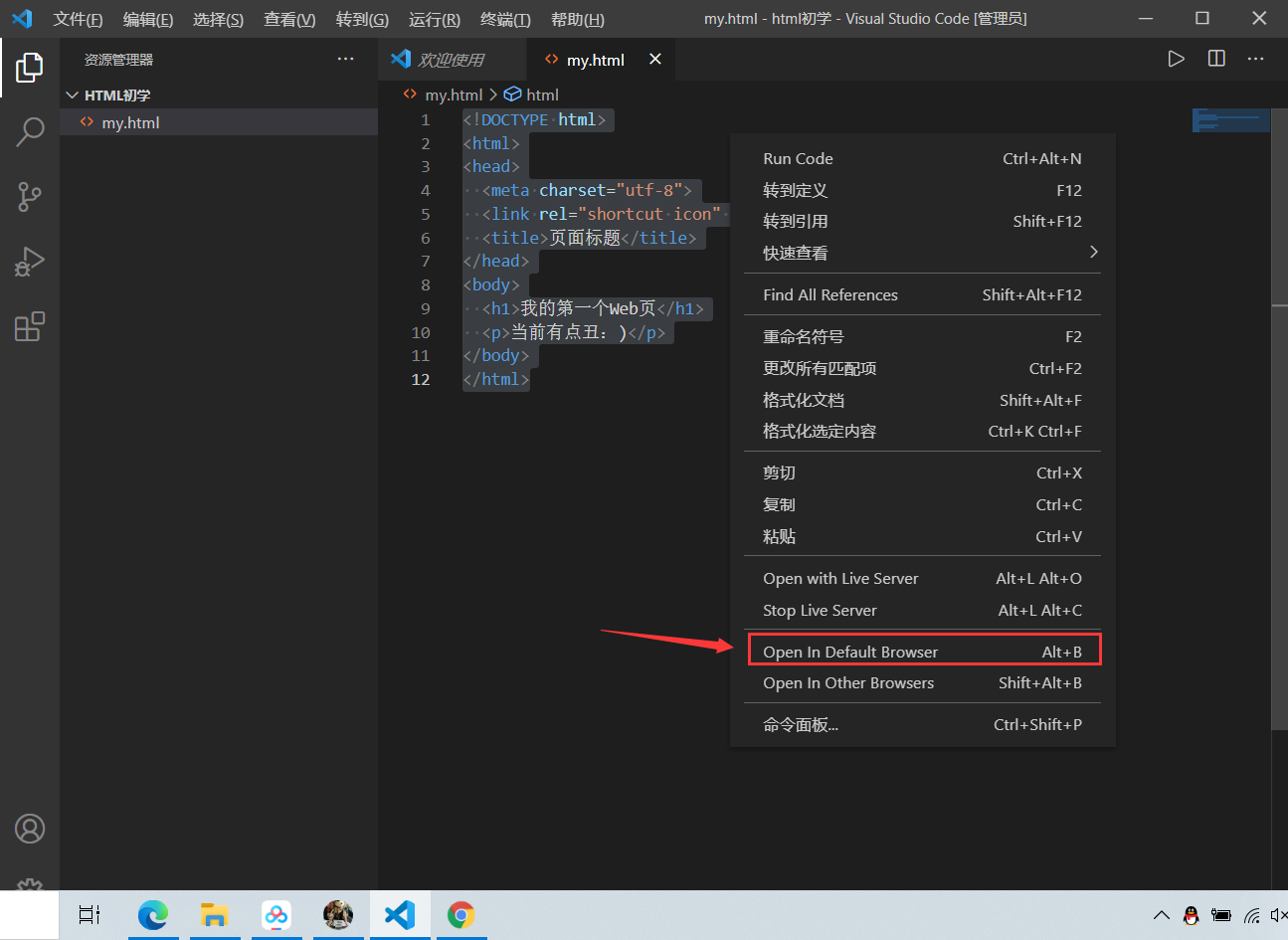This screenshot has height=940, width=1288.
Task: Switch to the 欢迎使用 tab
Action: [x=452, y=60]
